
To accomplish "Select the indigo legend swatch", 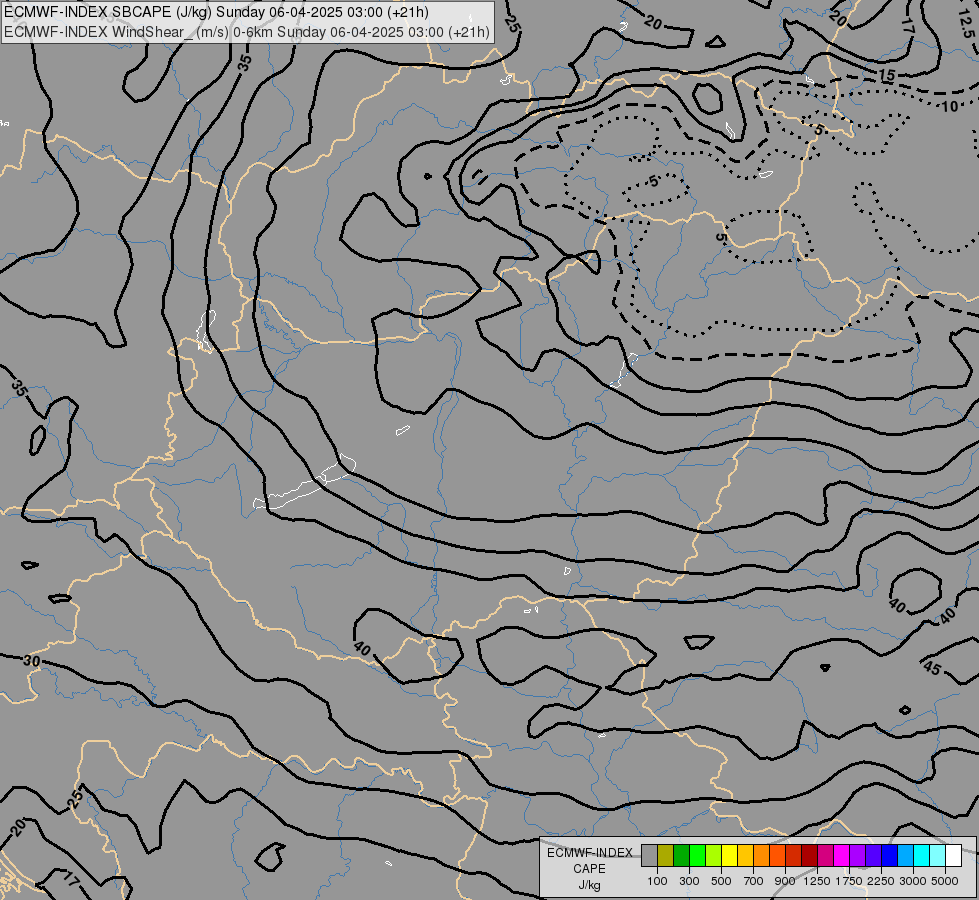I will click(873, 855).
